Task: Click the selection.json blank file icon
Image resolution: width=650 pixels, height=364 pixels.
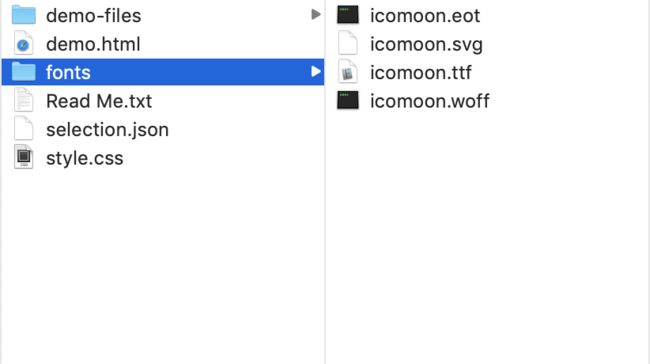Action: click(24, 129)
